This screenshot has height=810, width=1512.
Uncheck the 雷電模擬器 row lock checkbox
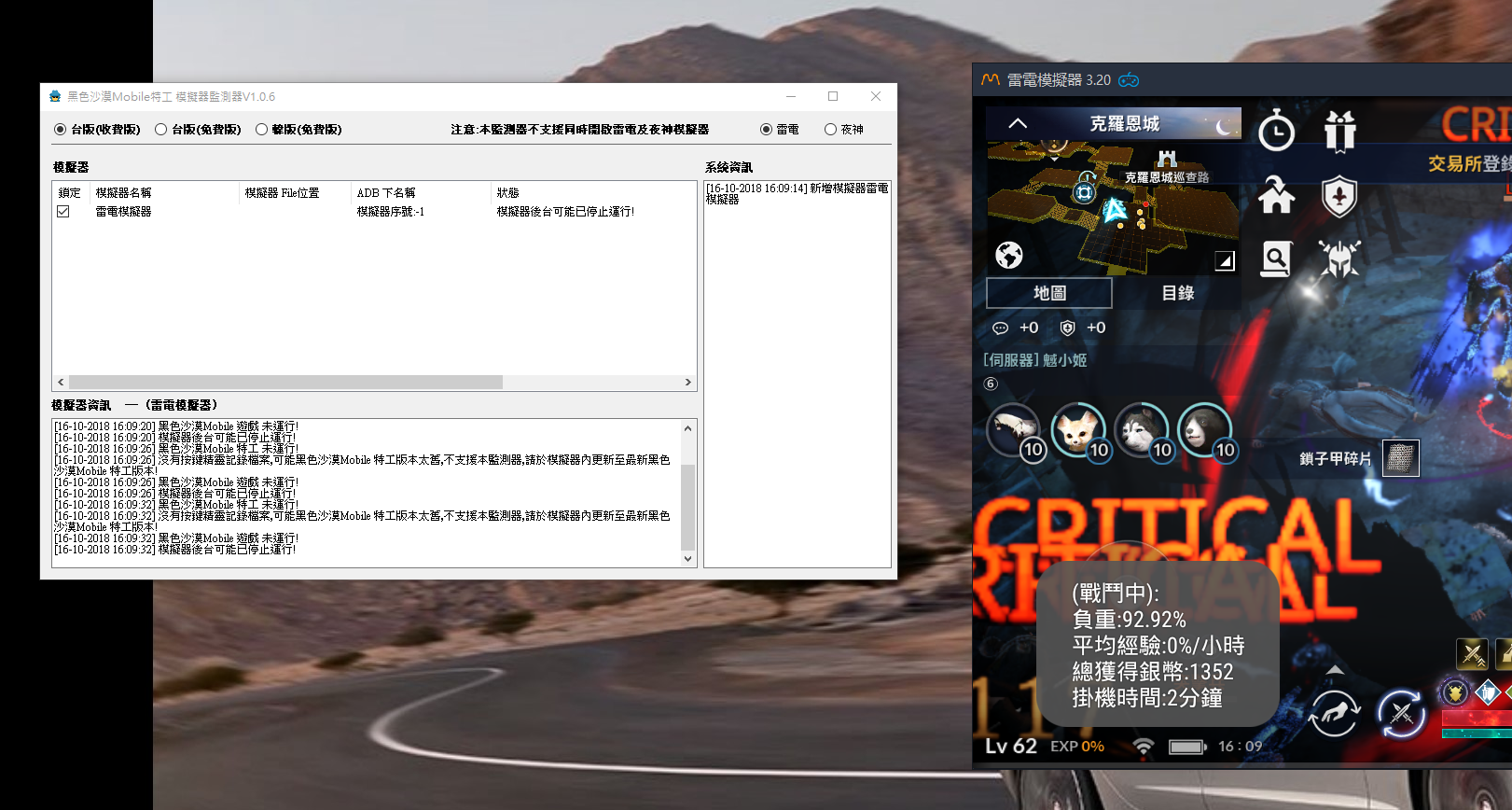(63, 212)
